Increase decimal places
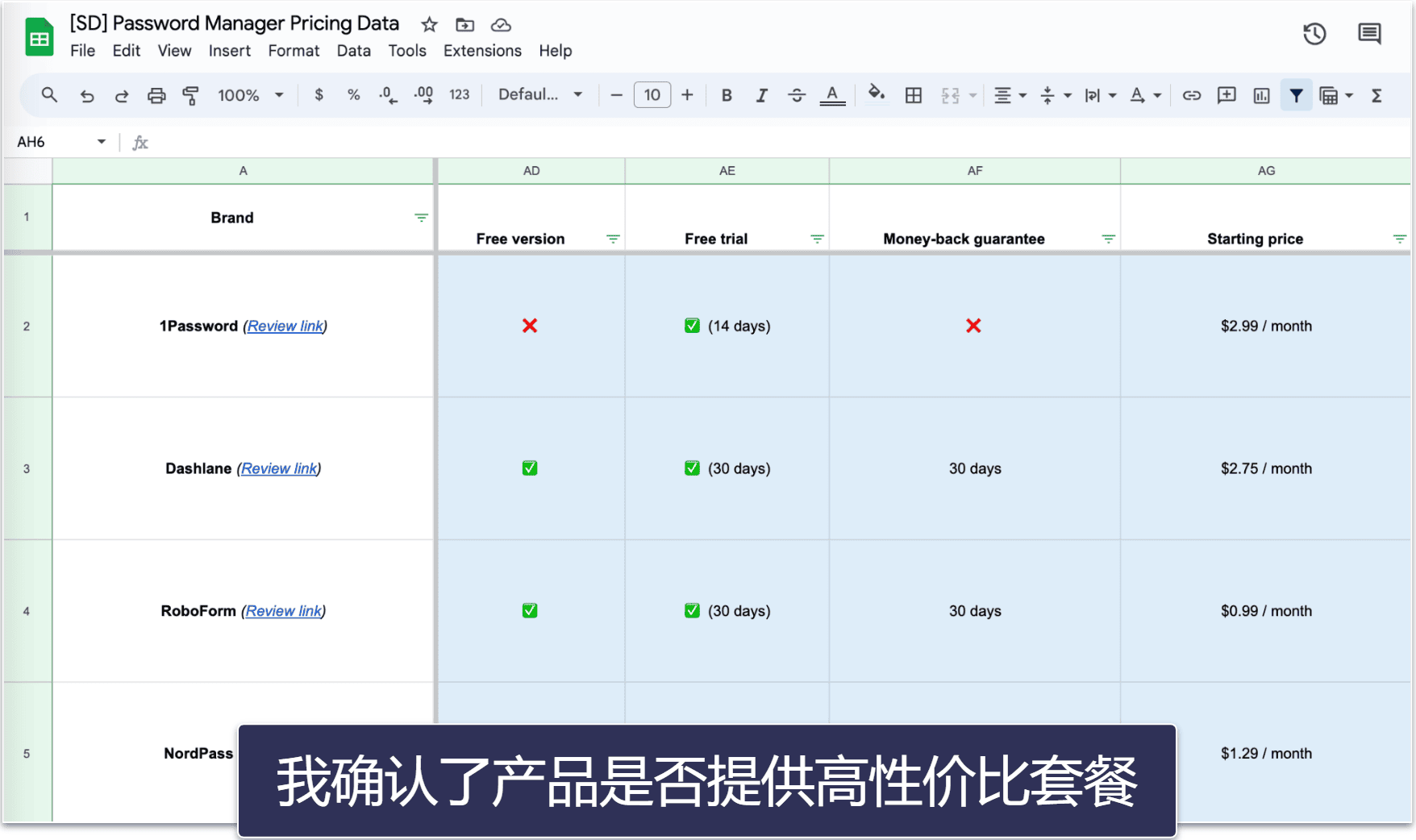Image resolution: width=1416 pixels, height=840 pixels. click(423, 95)
